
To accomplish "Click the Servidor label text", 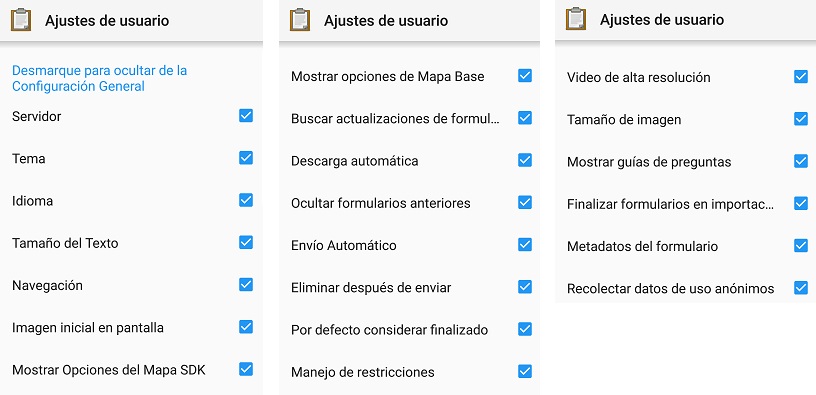I will pyautogui.click(x=36, y=116).
